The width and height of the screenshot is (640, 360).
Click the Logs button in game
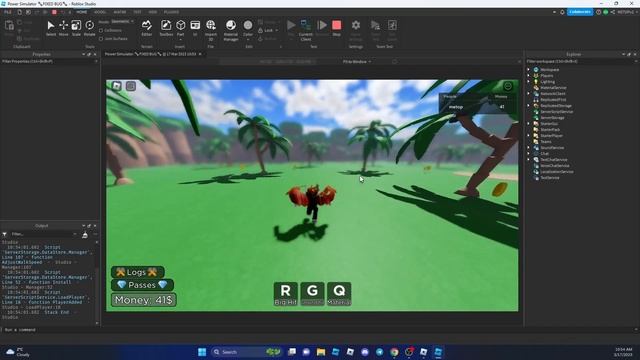pyautogui.click(x=137, y=272)
